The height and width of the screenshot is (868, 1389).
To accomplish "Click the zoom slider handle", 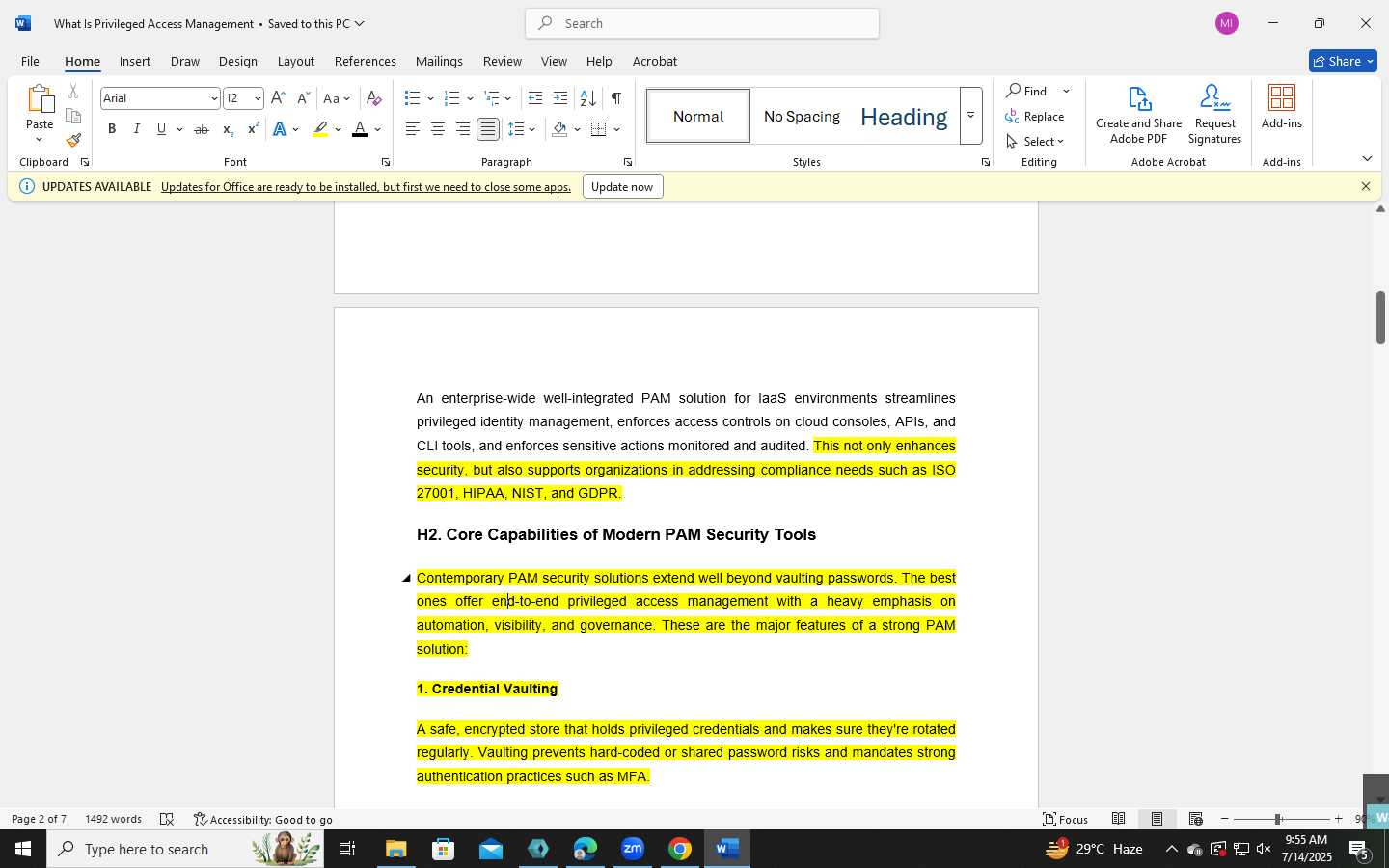I will click(x=1277, y=819).
